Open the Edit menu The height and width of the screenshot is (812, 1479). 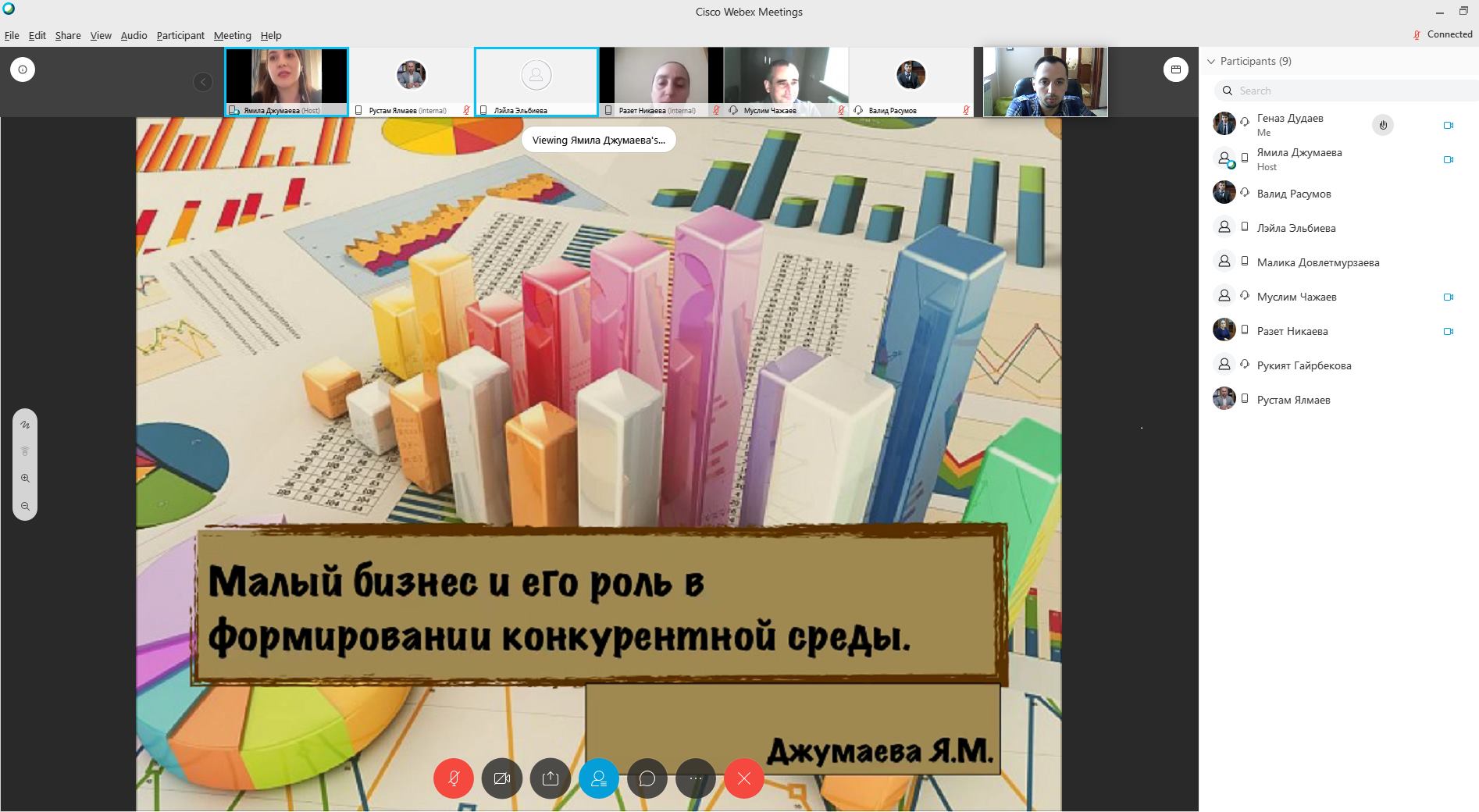coord(37,35)
